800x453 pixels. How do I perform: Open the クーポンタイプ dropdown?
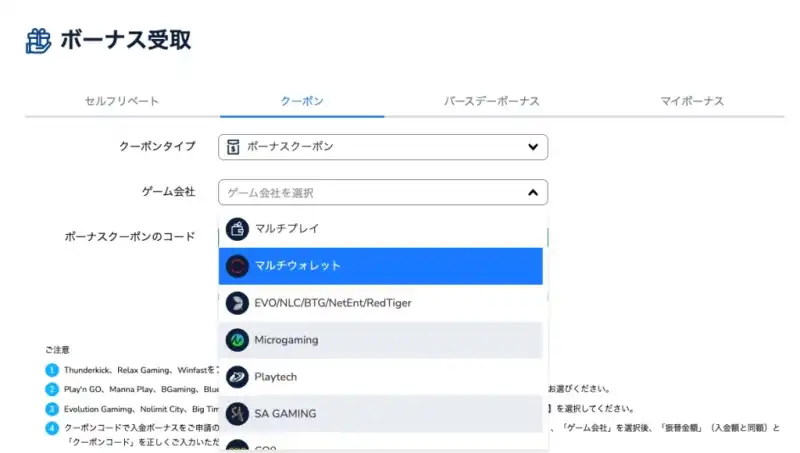(x=383, y=147)
